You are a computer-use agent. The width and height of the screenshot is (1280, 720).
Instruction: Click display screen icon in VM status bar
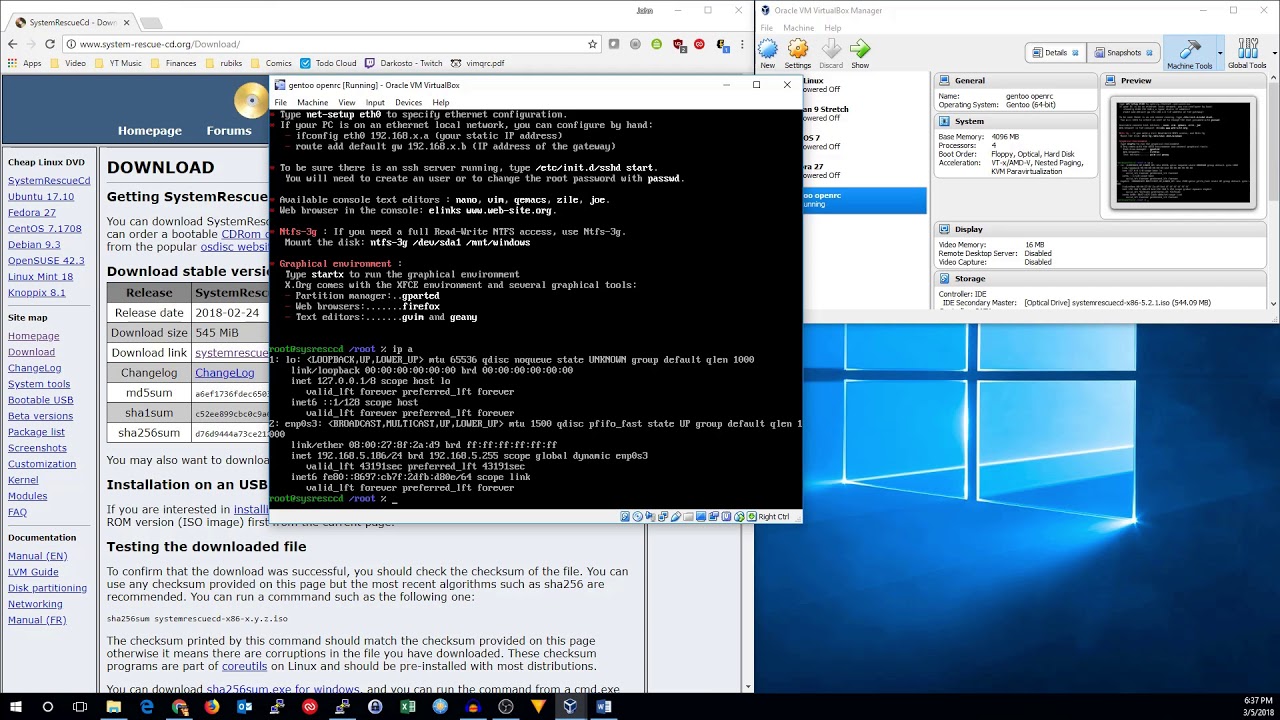pos(701,517)
